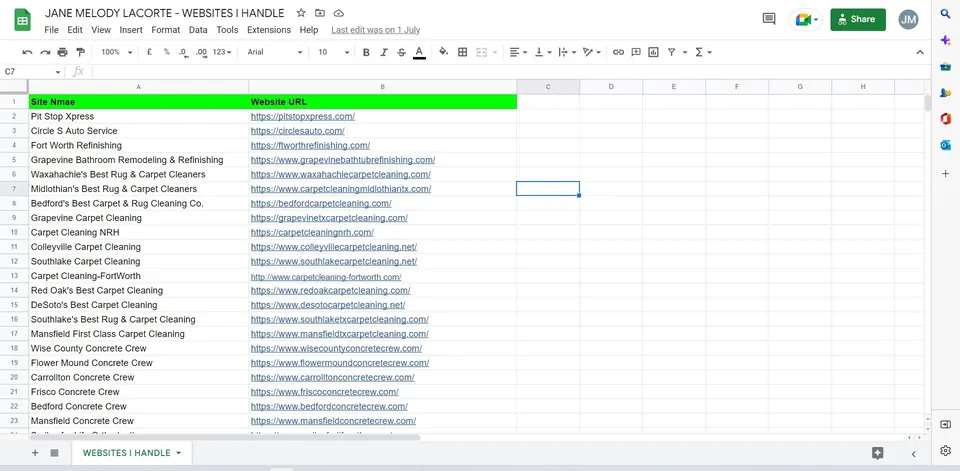Insert link icon in toolbar
Viewport: 960px width, 471px height.
[618, 53]
